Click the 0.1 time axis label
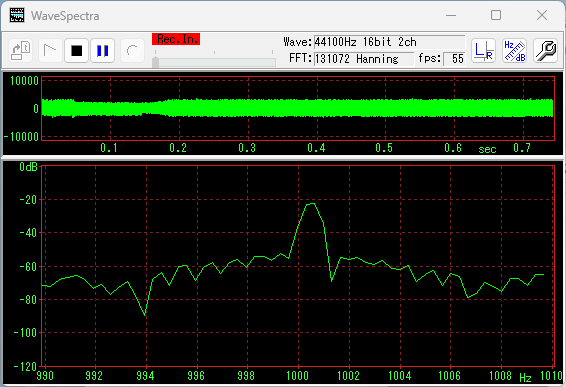The image size is (566, 387). click(109, 148)
